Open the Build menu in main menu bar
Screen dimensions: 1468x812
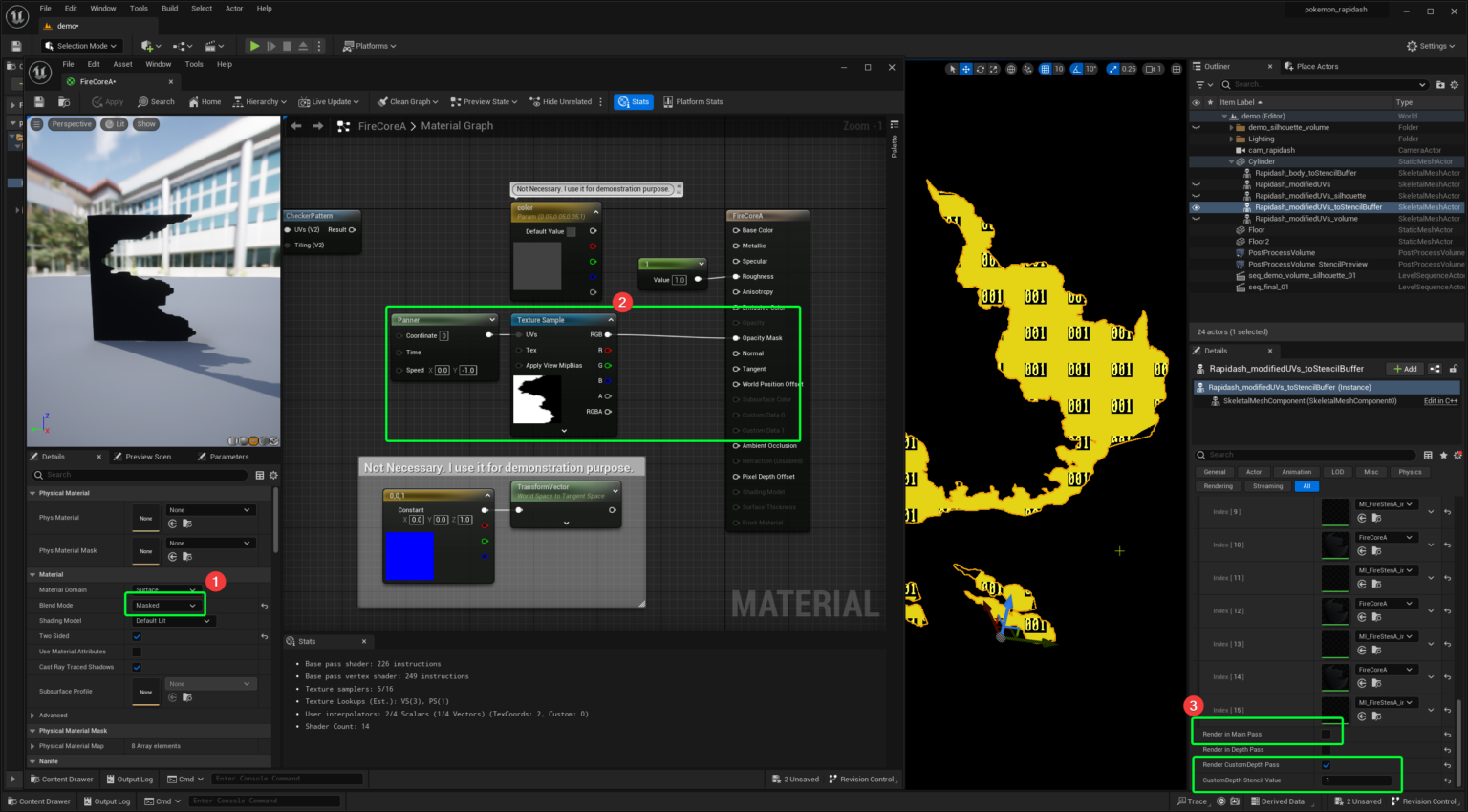[169, 9]
